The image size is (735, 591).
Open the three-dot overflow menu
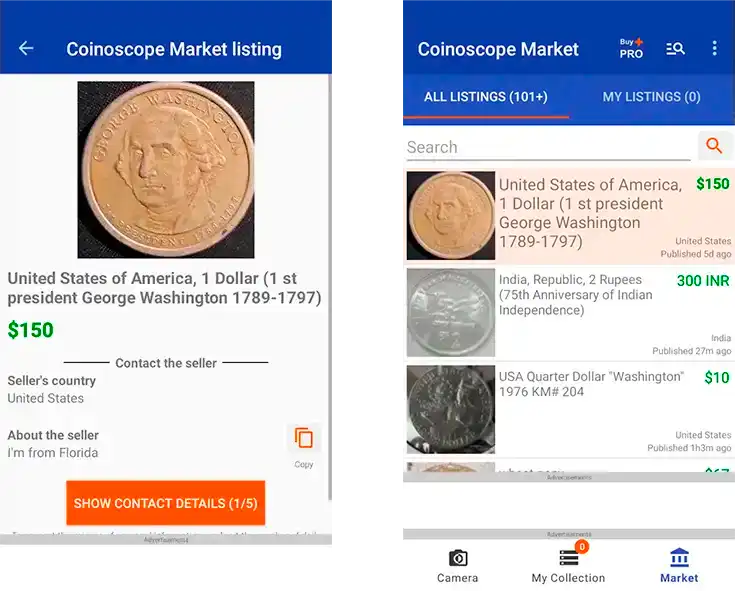click(x=714, y=48)
